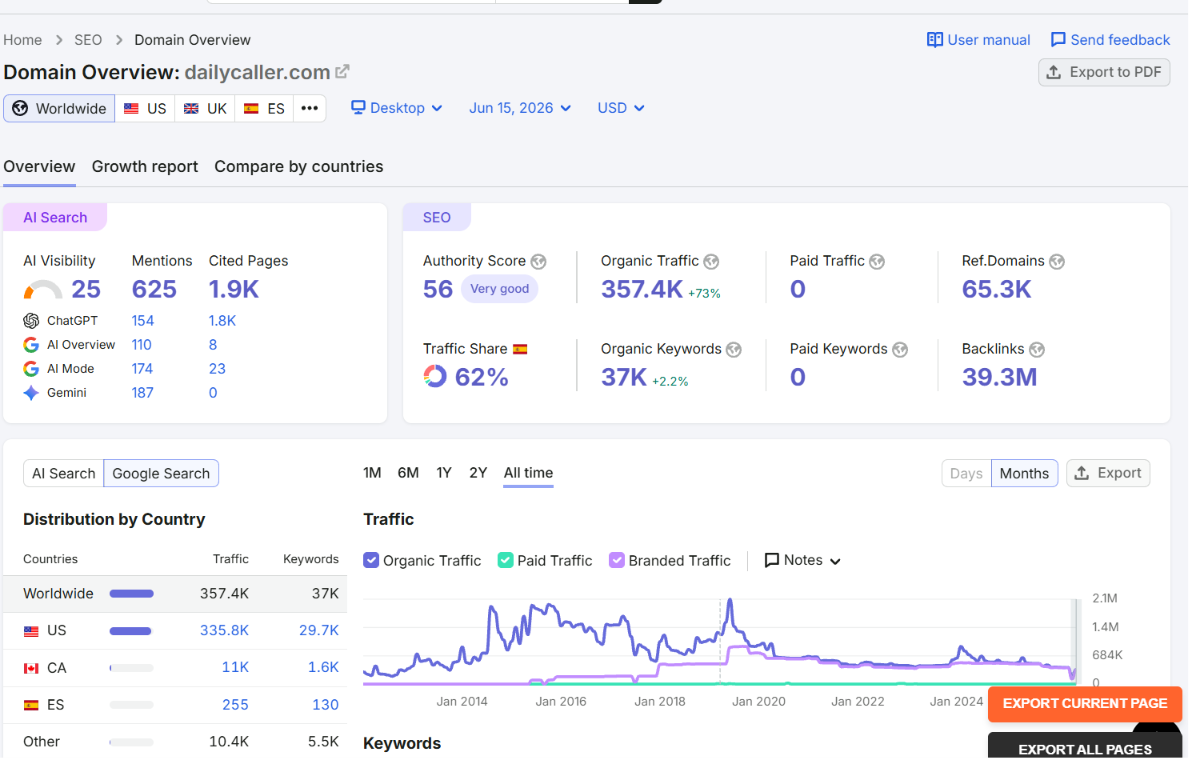The height and width of the screenshot is (758, 1189).
Task: Click the Backlinks value 39.3M
Action: tap(999, 377)
